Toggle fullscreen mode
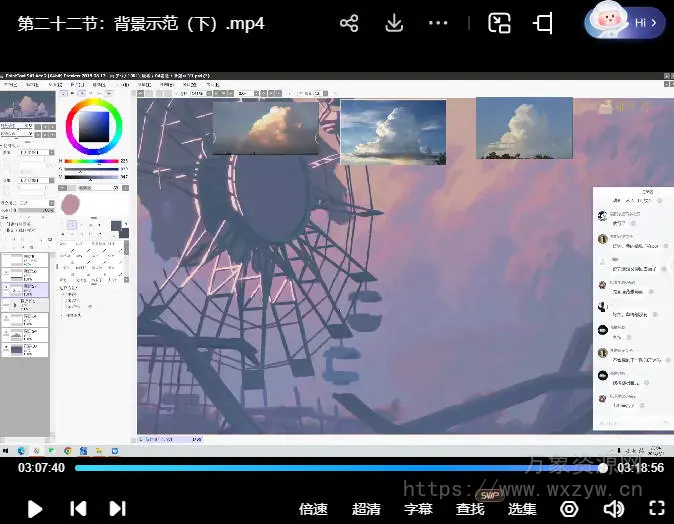The height and width of the screenshot is (524, 674). pyautogui.click(x=656, y=508)
